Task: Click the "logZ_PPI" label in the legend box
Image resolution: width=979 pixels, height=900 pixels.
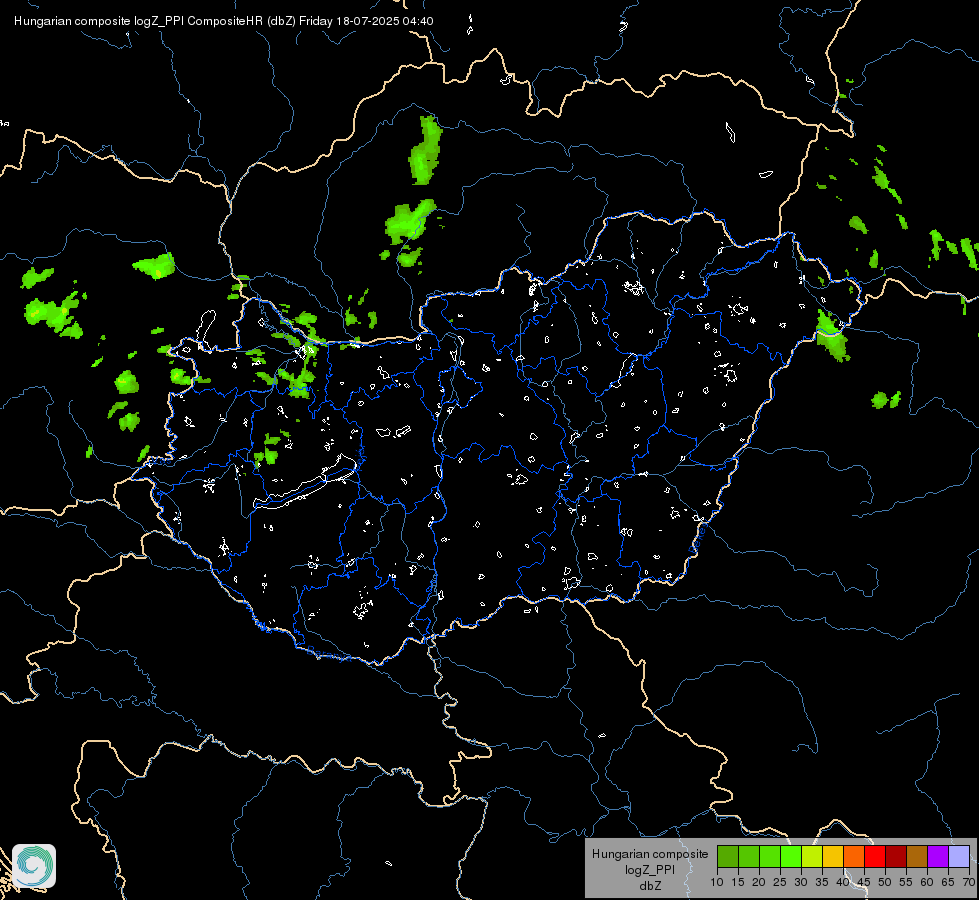Action: click(x=650, y=869)
